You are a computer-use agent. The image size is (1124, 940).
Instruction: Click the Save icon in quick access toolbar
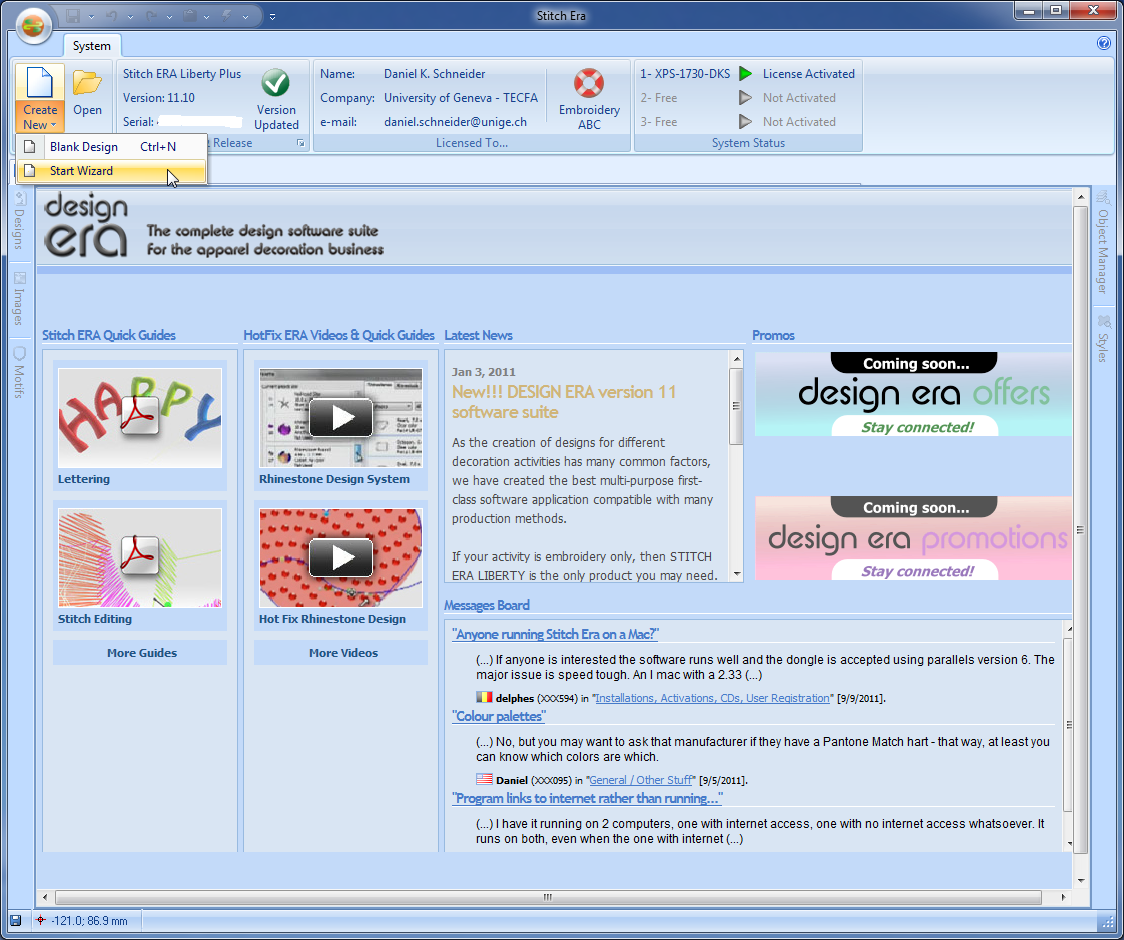pos(73,15)
